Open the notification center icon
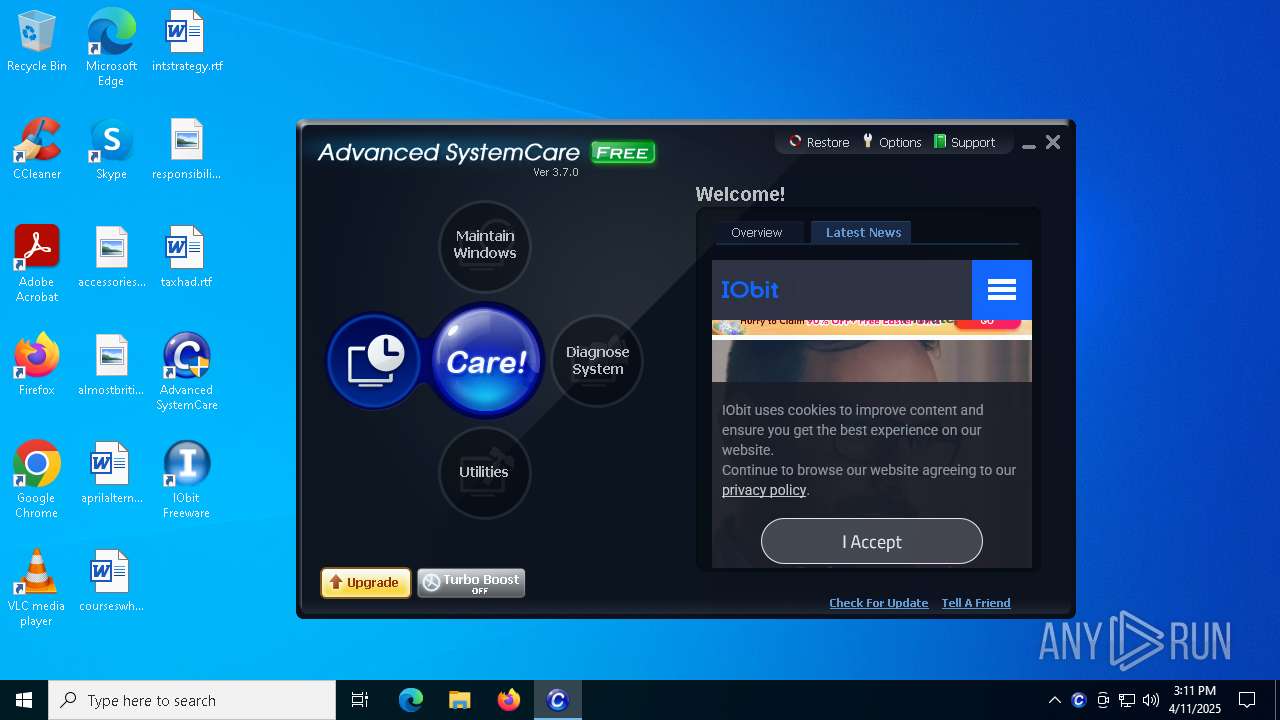Viewport: 1280px width, 720px height. pos(1247,700)
